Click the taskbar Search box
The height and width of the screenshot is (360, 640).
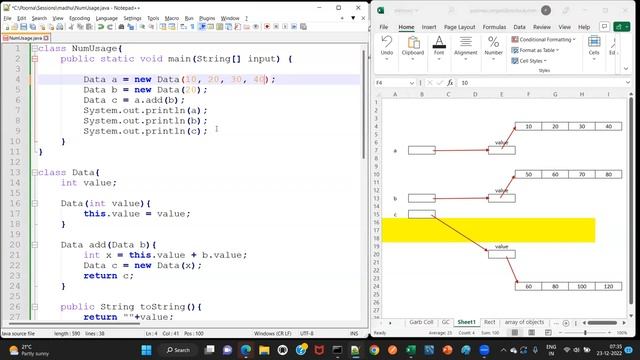[178, 350]
